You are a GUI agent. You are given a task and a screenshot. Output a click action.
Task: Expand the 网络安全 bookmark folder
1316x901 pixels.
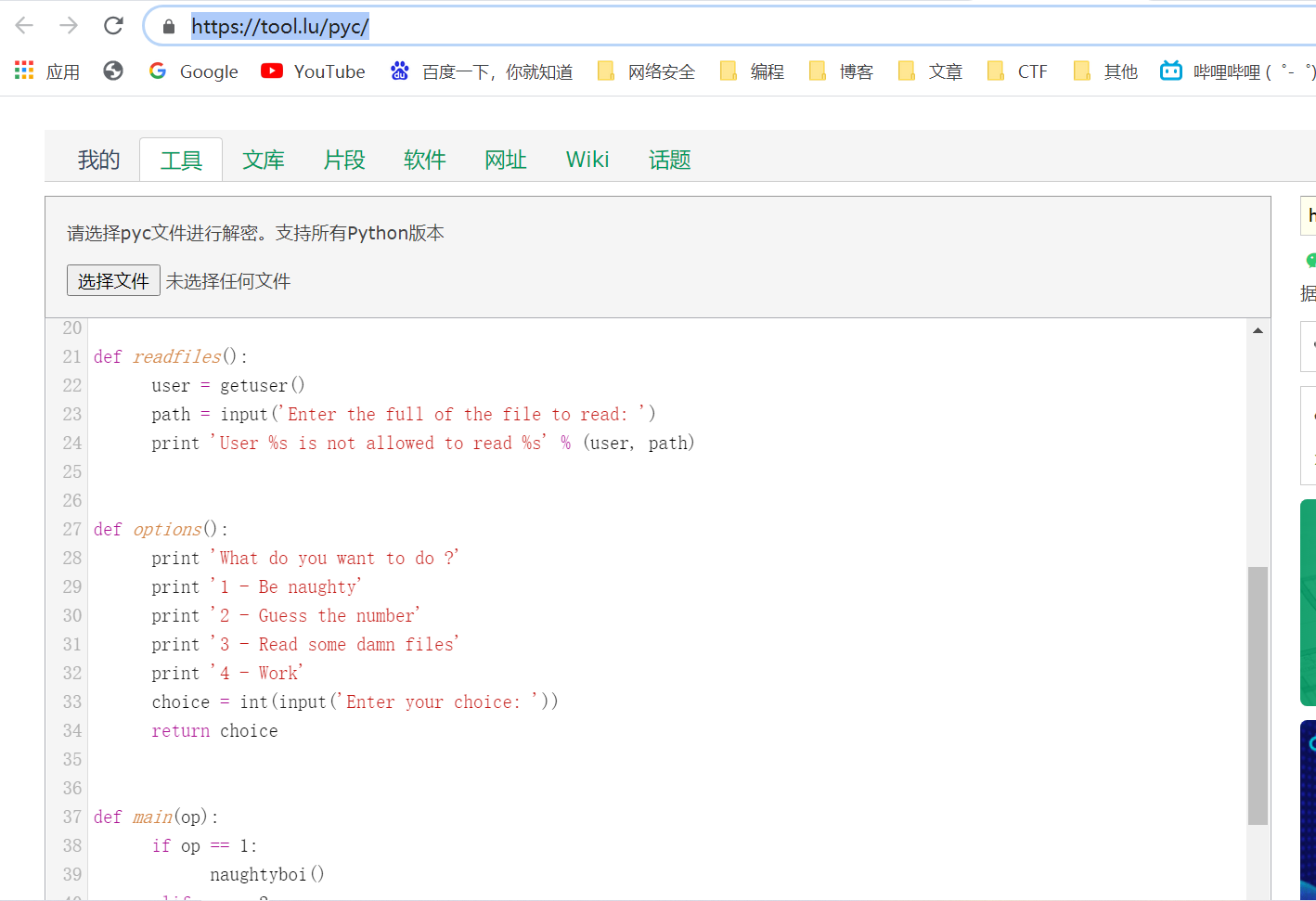coord(646,71)
